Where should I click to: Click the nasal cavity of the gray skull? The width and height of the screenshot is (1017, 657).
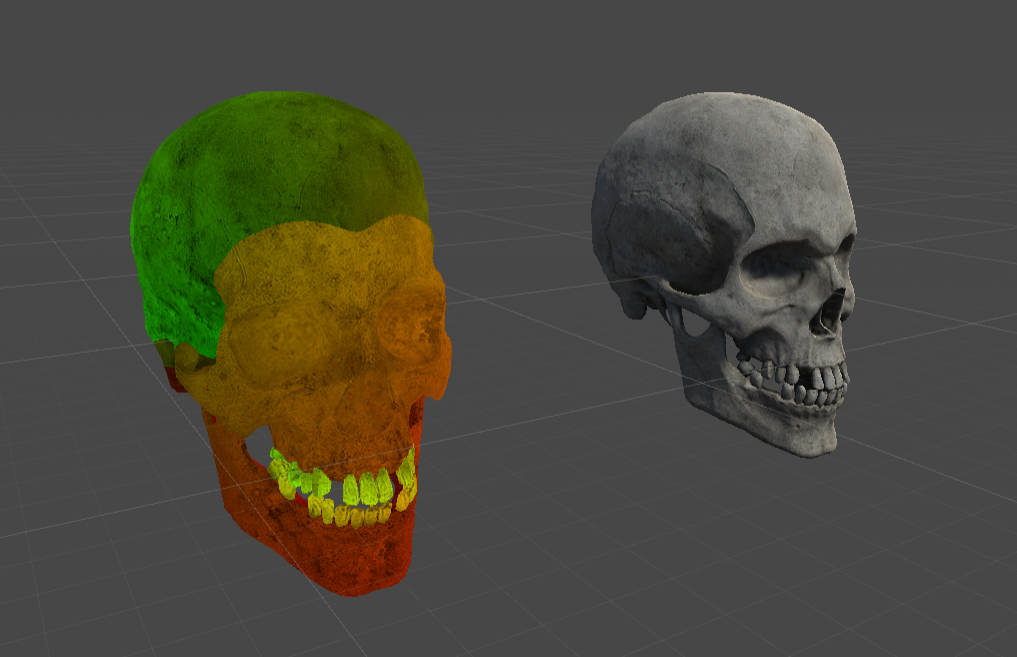830,312
